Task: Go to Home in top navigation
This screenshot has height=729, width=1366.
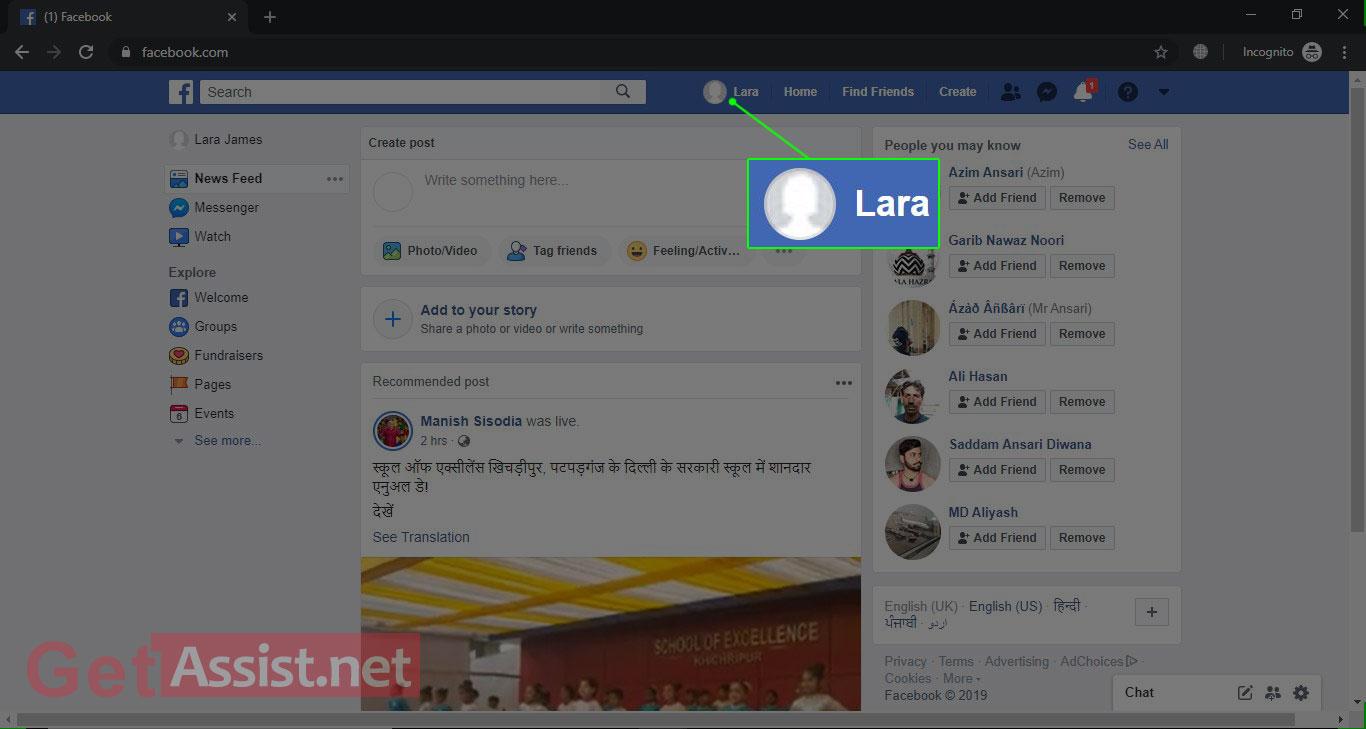Action: click(x=800, y=92)
